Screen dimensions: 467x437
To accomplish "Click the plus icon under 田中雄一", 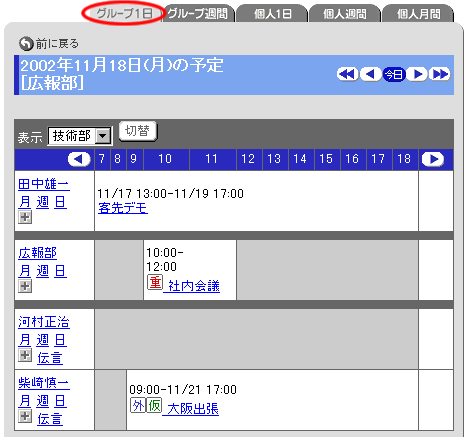I will tap(25, 217).
